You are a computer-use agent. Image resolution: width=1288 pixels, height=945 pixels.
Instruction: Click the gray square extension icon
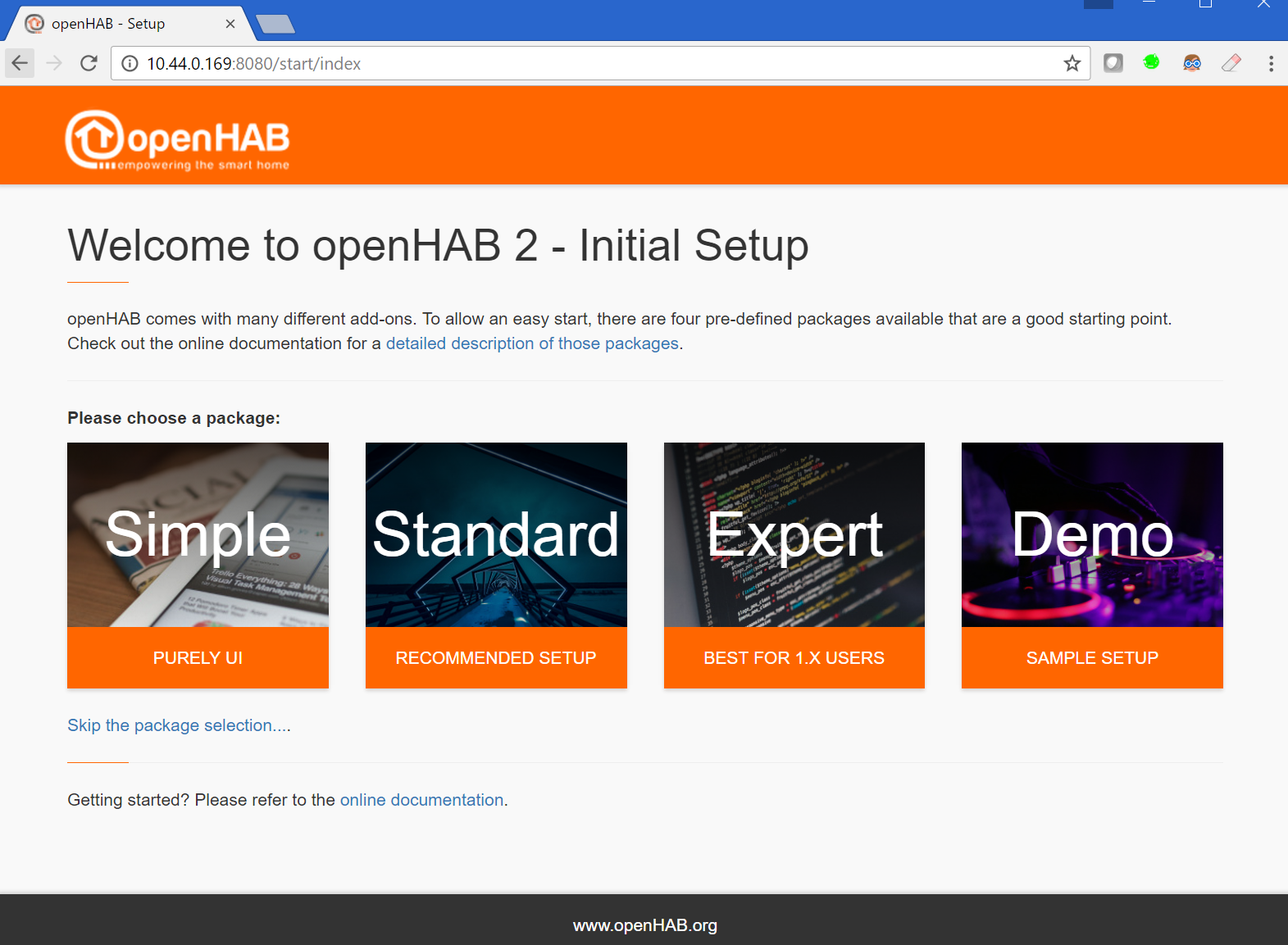click(1113, 63)
